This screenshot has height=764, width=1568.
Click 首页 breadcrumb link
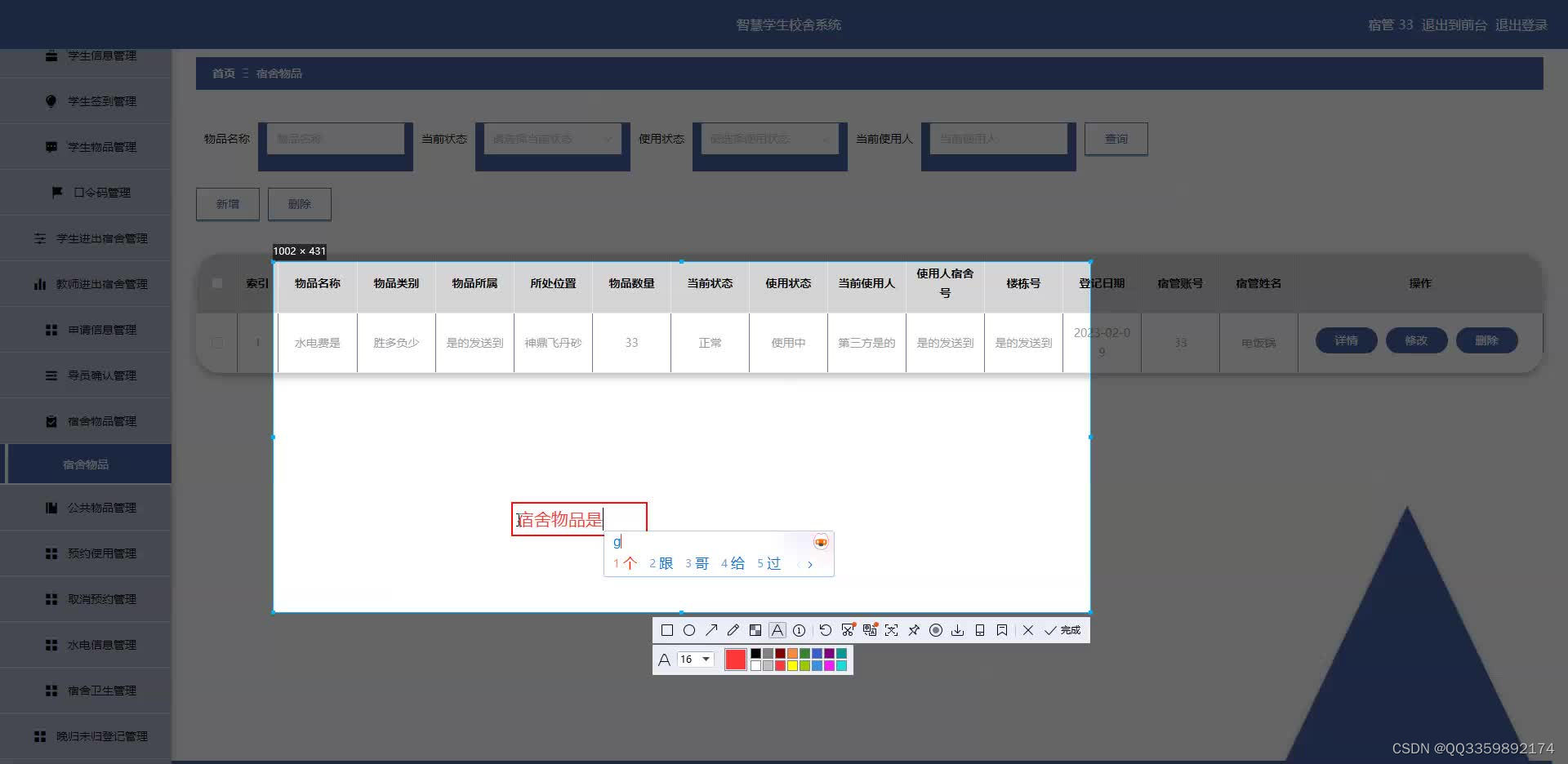(x=224, y=73)
